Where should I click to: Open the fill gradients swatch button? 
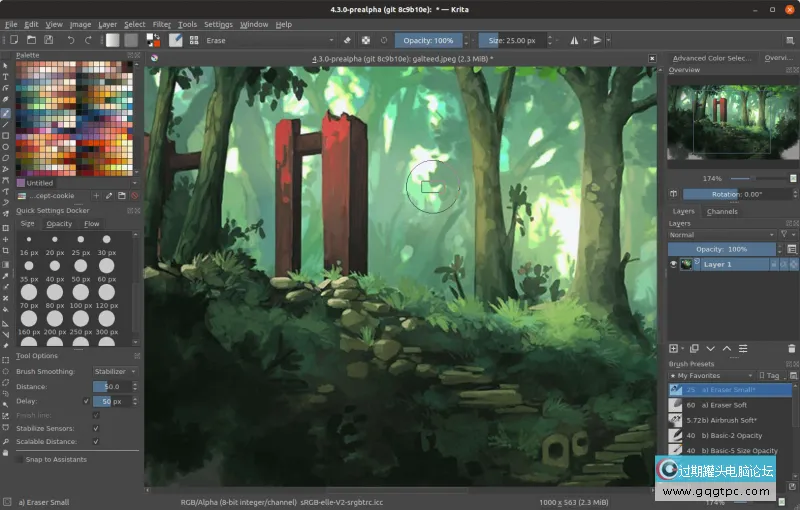click(x=112, y=41)
